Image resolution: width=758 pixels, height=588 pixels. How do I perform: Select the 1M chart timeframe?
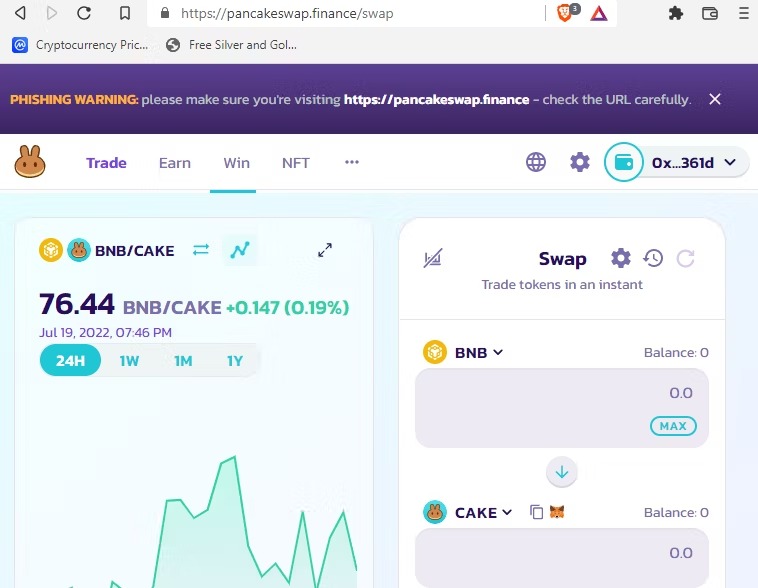(x=183, y=361)
